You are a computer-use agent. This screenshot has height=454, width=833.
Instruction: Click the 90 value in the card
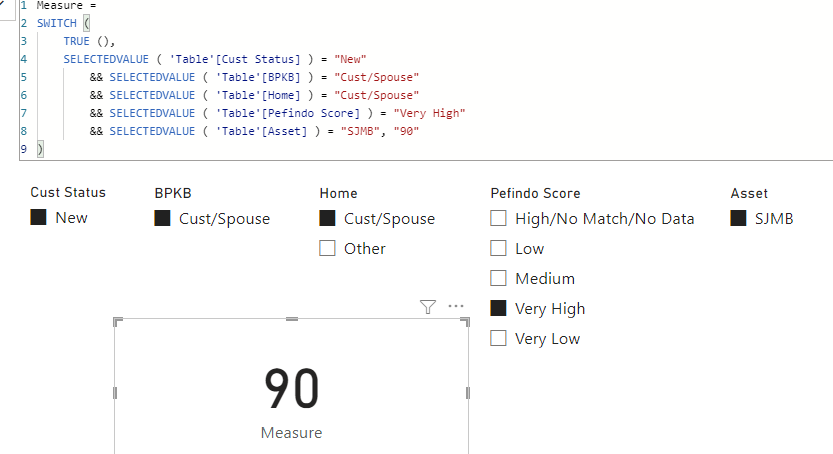292,389
